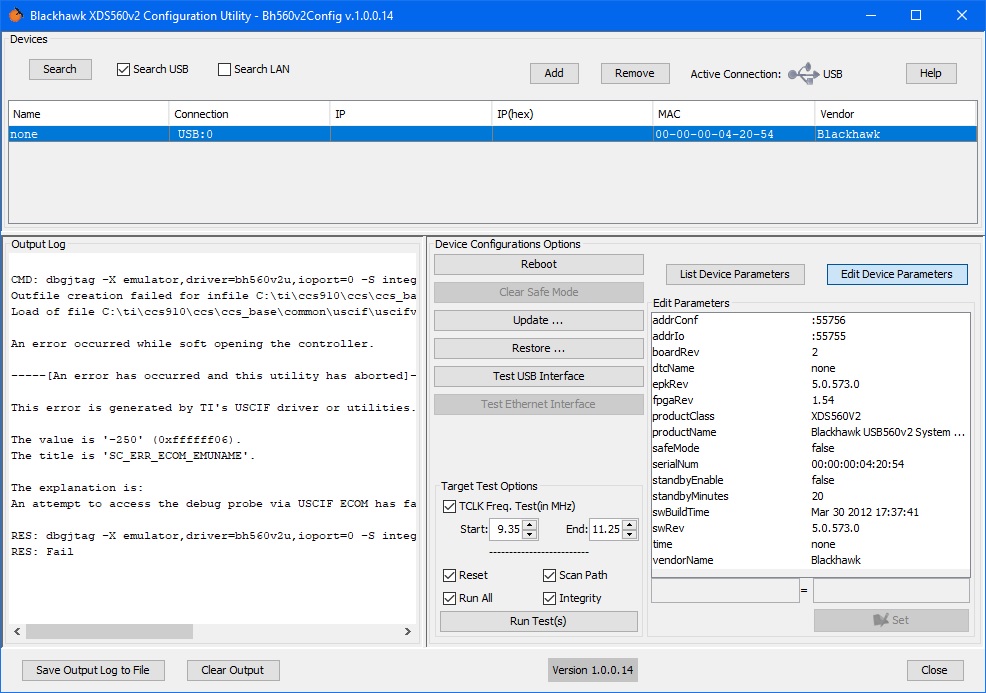Click the Update ... button
The image size is (986, 693).
539,320
